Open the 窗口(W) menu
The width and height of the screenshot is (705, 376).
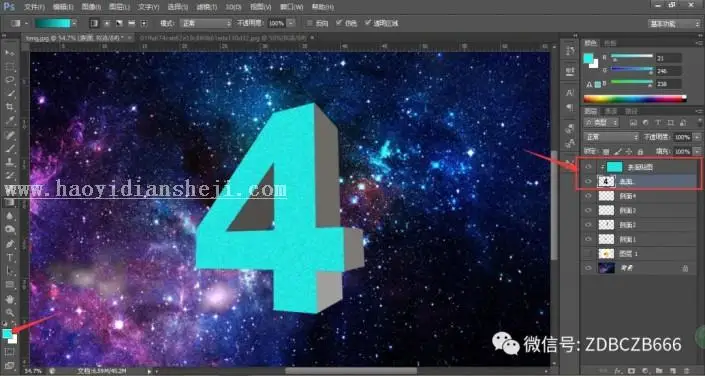(x=291, y=7)
